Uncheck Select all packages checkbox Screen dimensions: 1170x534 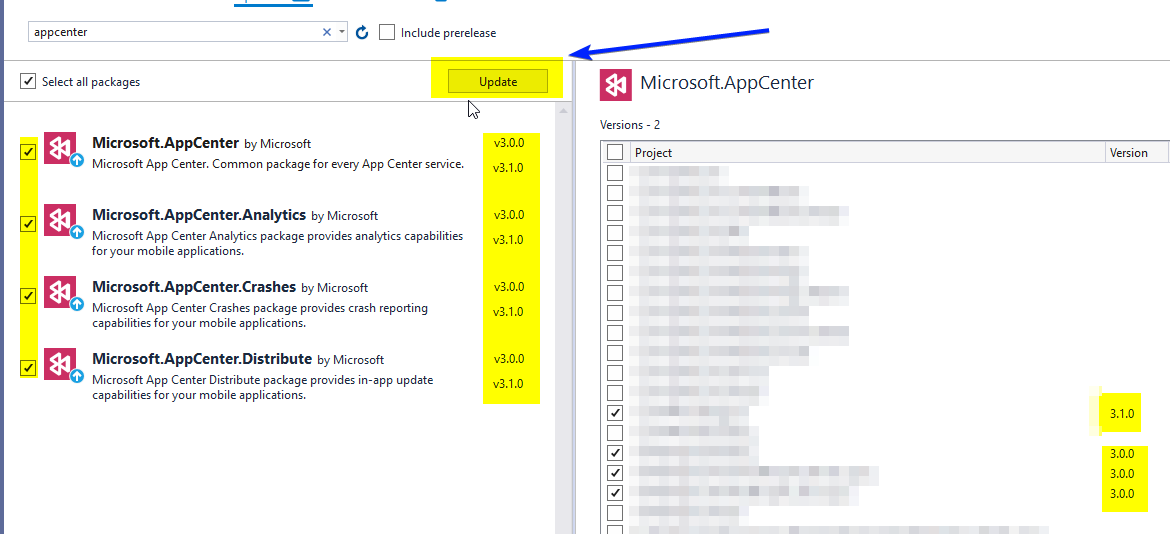[x=28, y=81]
